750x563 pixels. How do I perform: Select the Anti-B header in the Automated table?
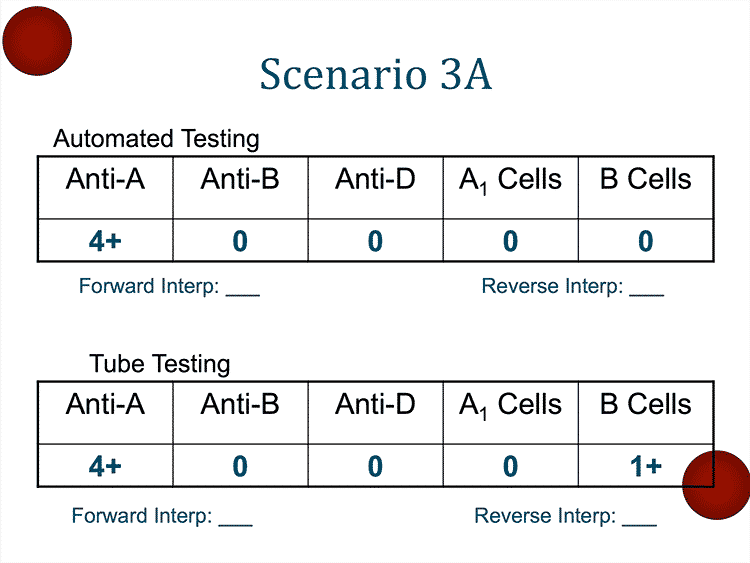pos(240,180)
